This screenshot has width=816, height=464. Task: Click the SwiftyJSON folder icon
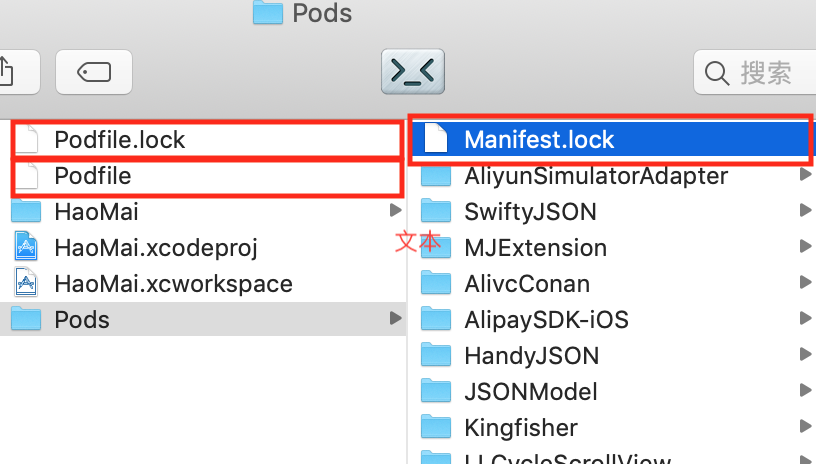[x=436, y=211]
